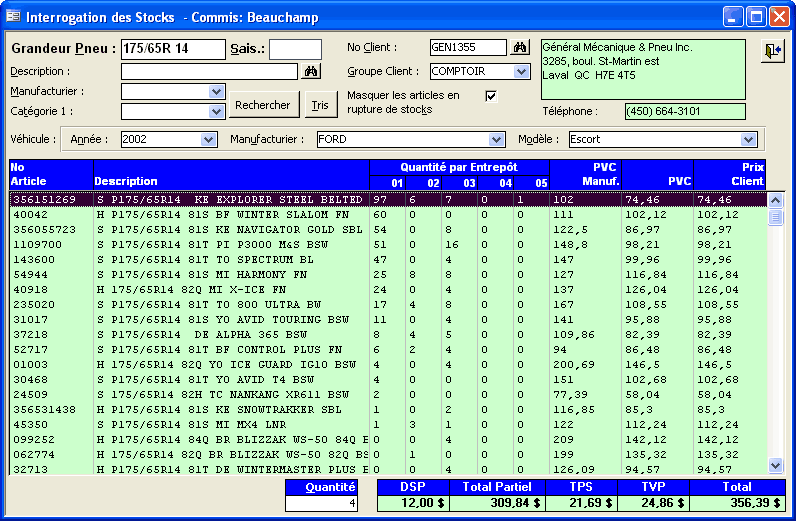Click the Prix Client column header

tap(729, 175)
